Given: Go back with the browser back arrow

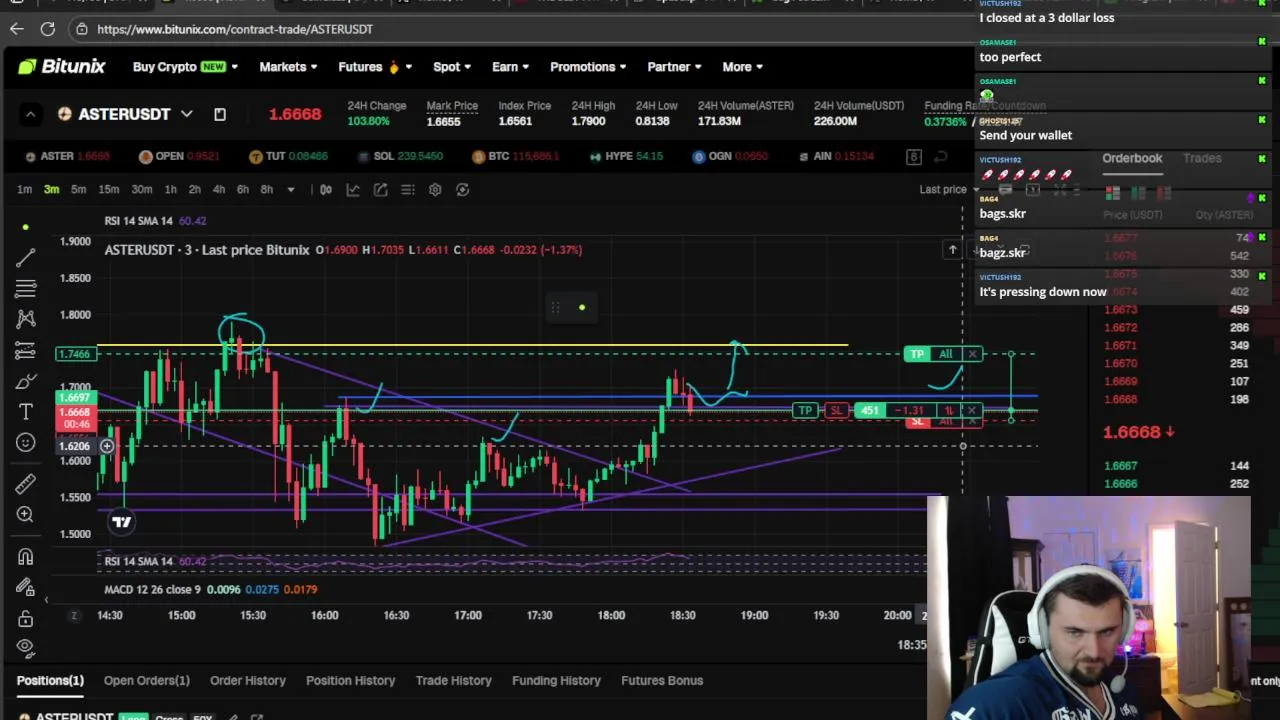Looking at the screenshot, I should tap(16, 29).
